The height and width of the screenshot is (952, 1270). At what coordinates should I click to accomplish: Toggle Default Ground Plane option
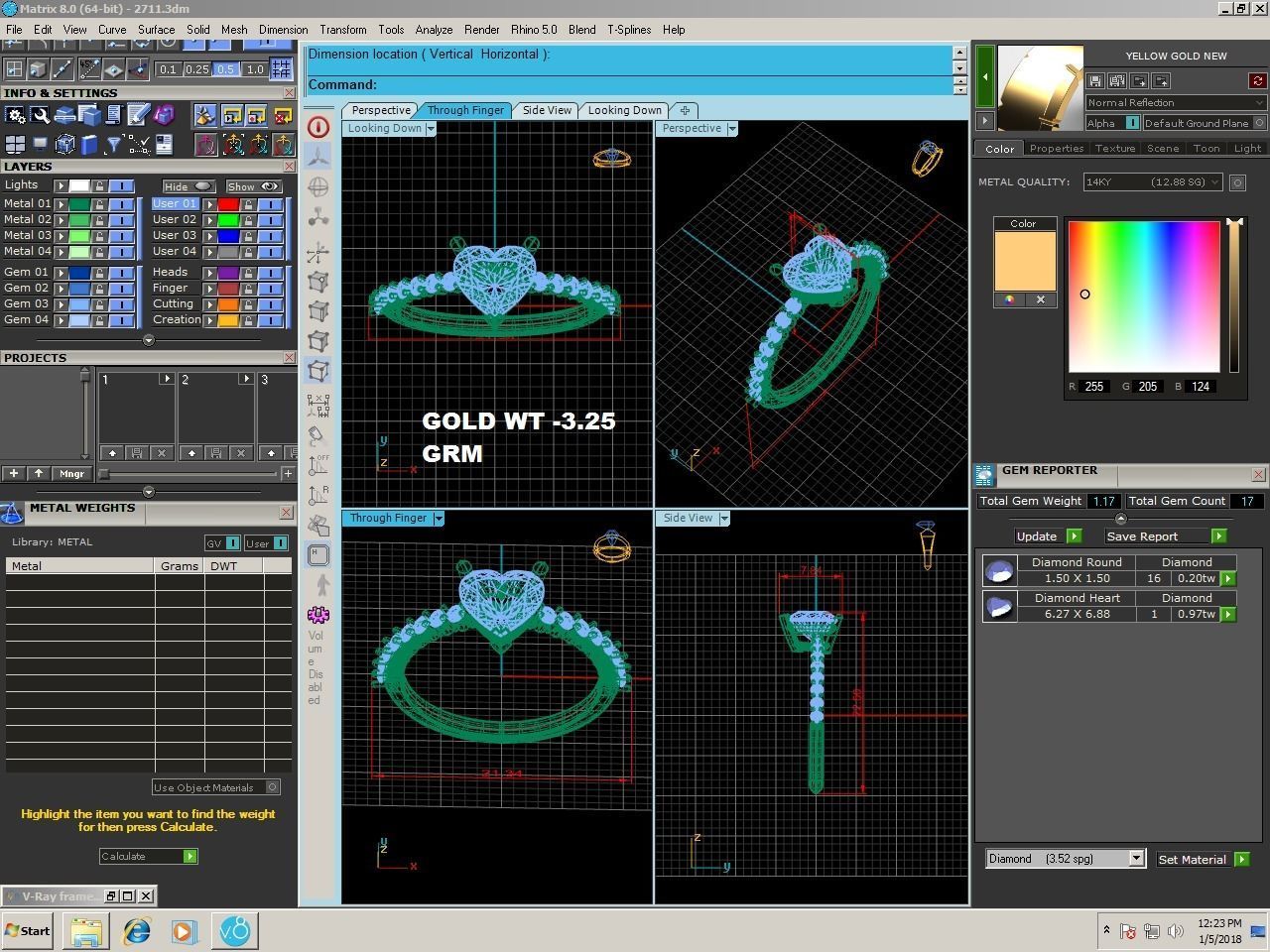pyautogui.click(x=1259, y=123)
